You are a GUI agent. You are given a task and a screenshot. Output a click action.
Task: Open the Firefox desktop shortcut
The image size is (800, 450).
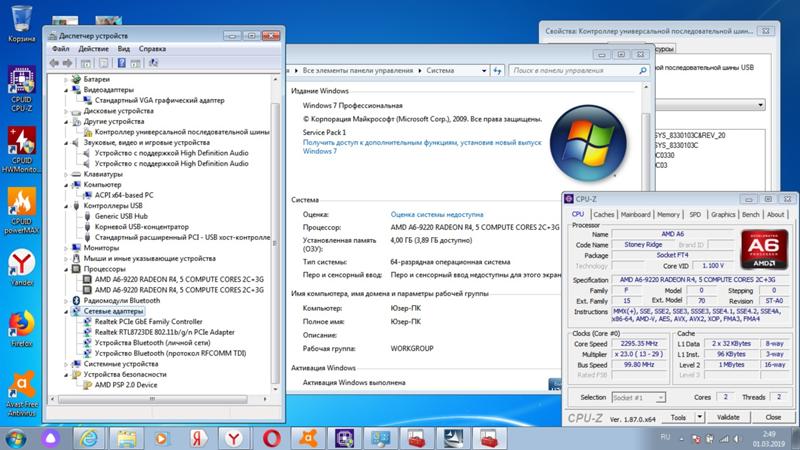click(21, 329)
